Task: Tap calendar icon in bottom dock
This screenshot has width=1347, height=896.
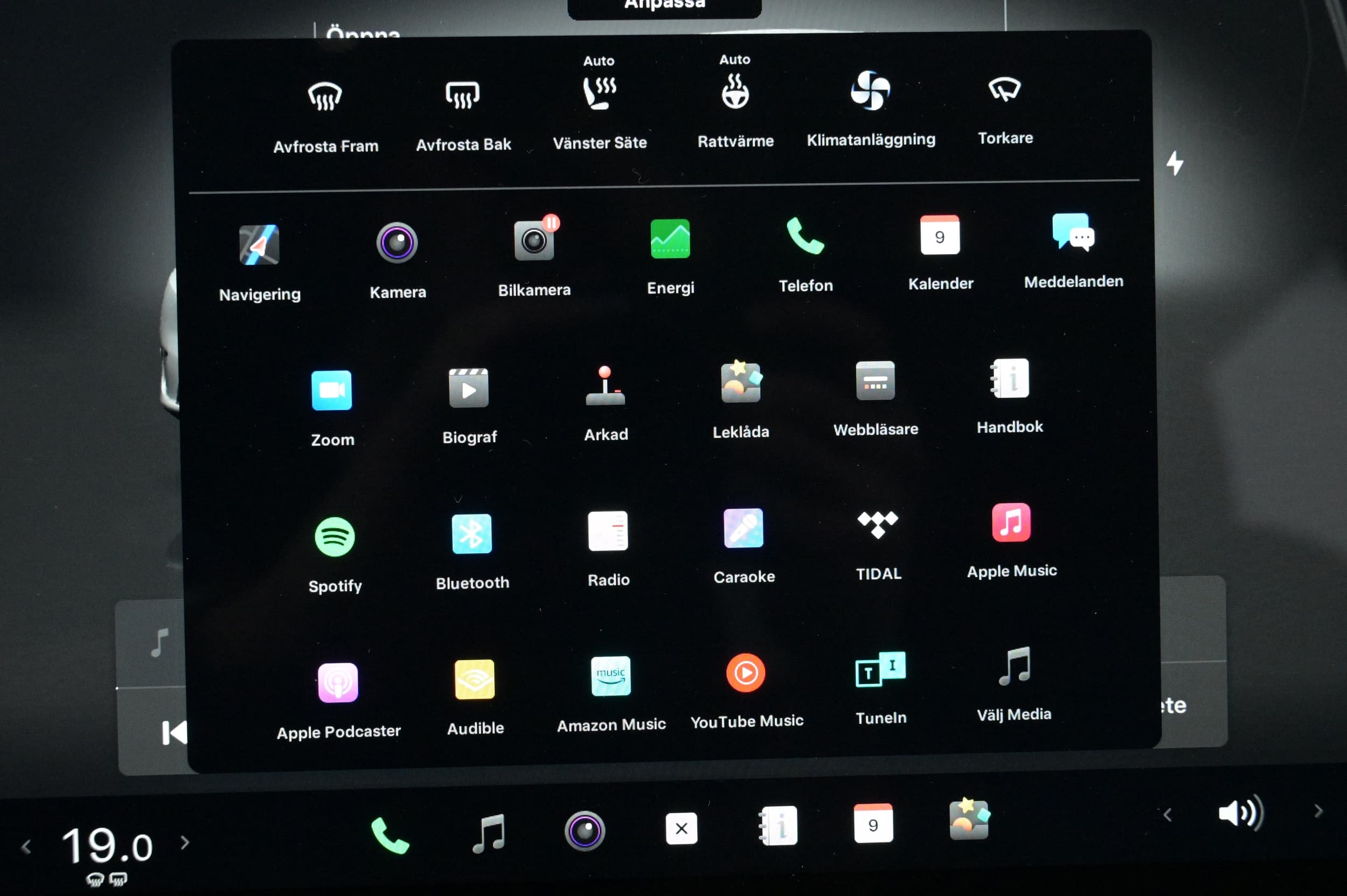Action: [873, 823]
